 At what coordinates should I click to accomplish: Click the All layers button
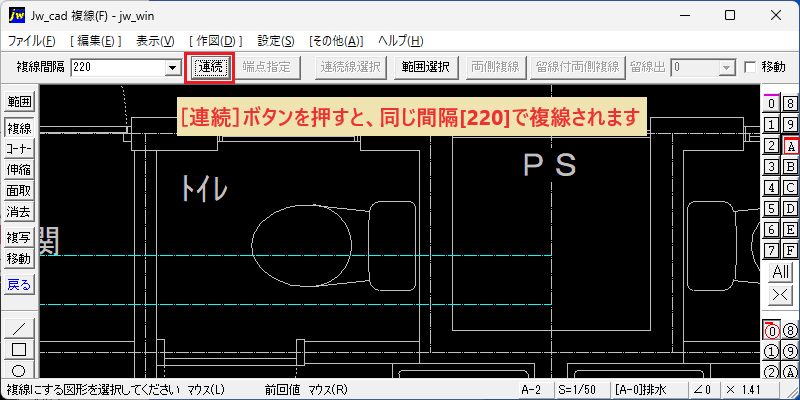(781, 272)
